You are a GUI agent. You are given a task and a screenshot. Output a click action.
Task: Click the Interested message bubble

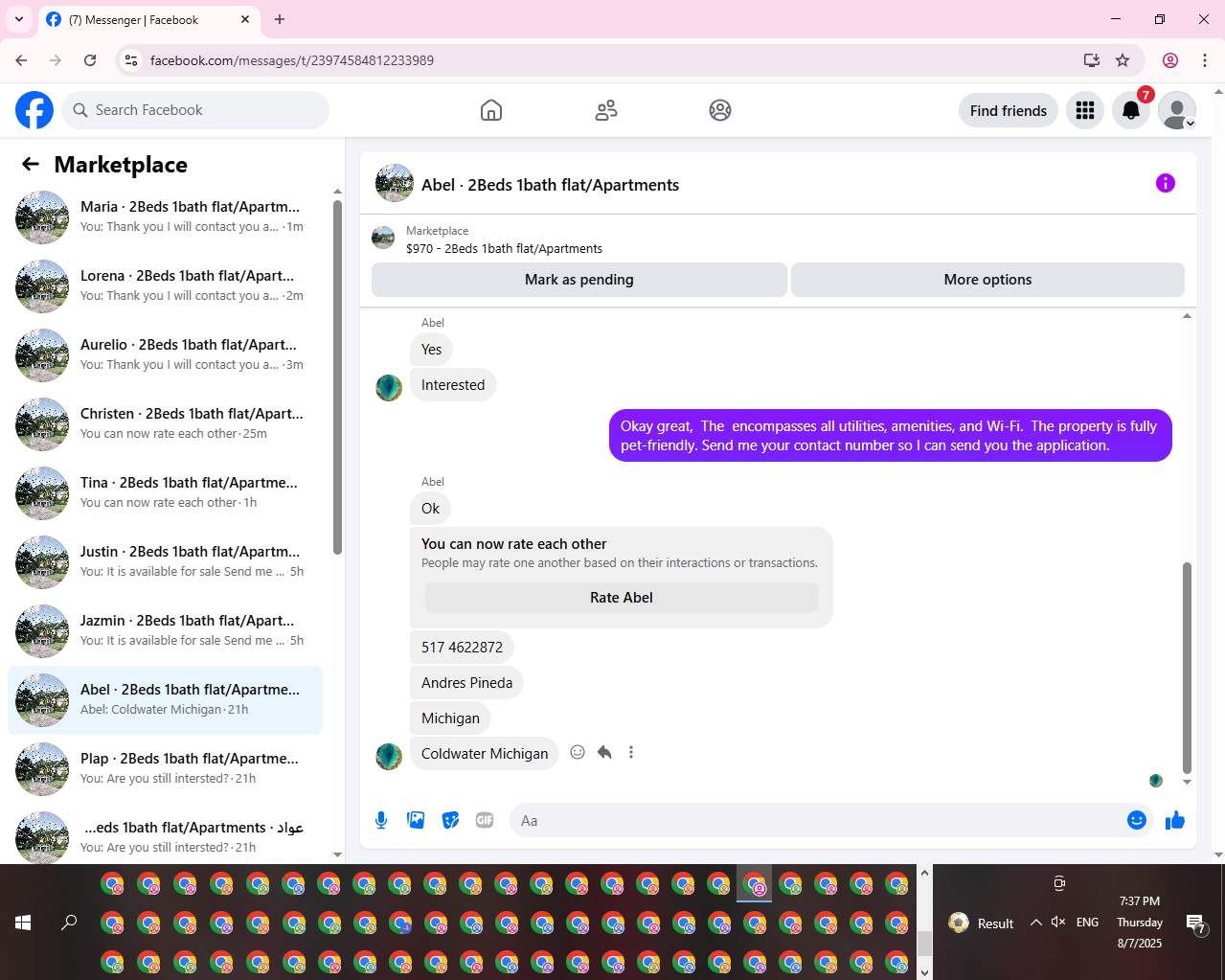[453, 385]
